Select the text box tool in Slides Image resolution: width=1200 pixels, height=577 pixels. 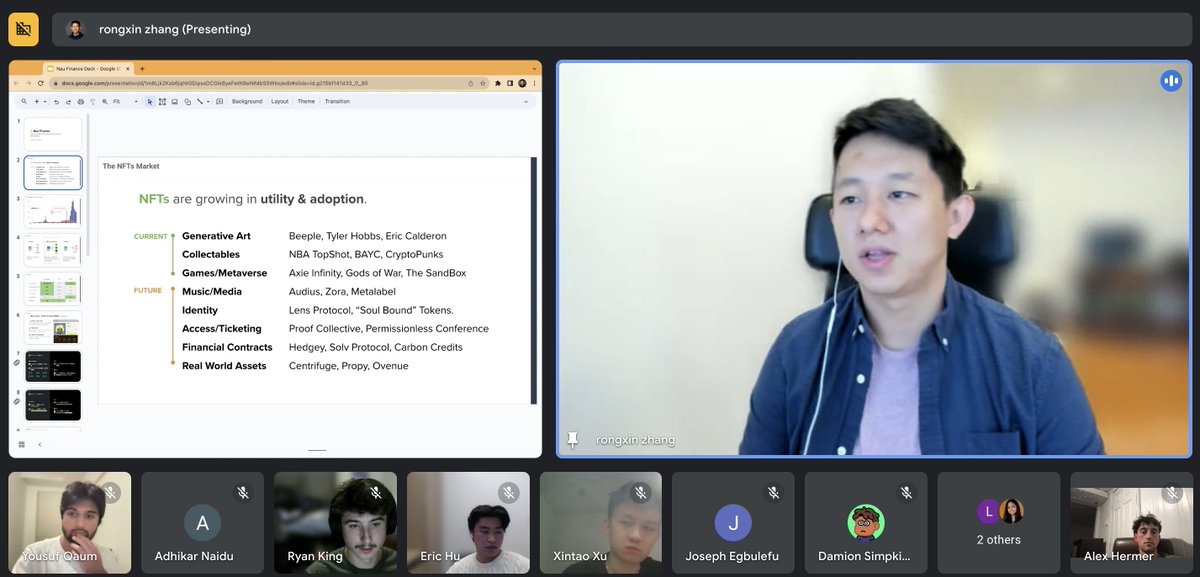click(x=162, y=101)
